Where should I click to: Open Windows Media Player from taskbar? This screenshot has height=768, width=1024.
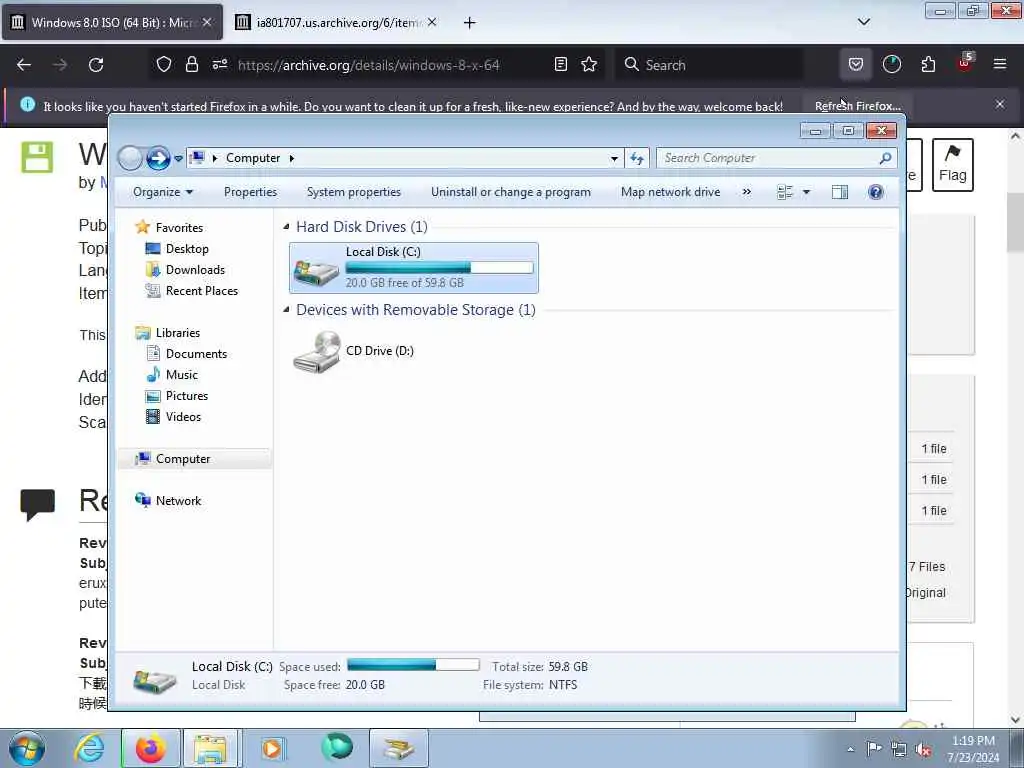[x=272, y=748]
